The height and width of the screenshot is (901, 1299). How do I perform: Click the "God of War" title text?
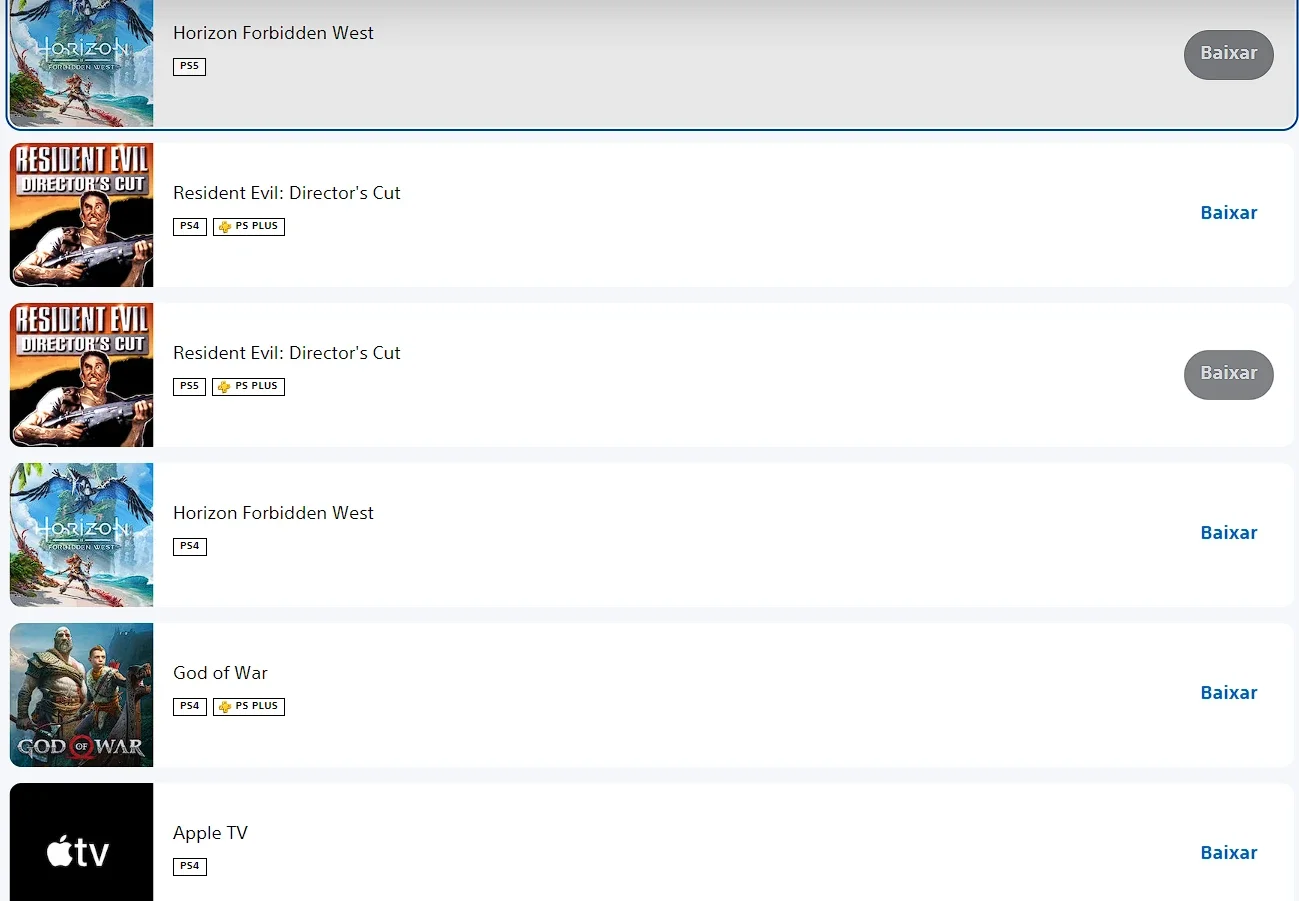coord(220,673)
